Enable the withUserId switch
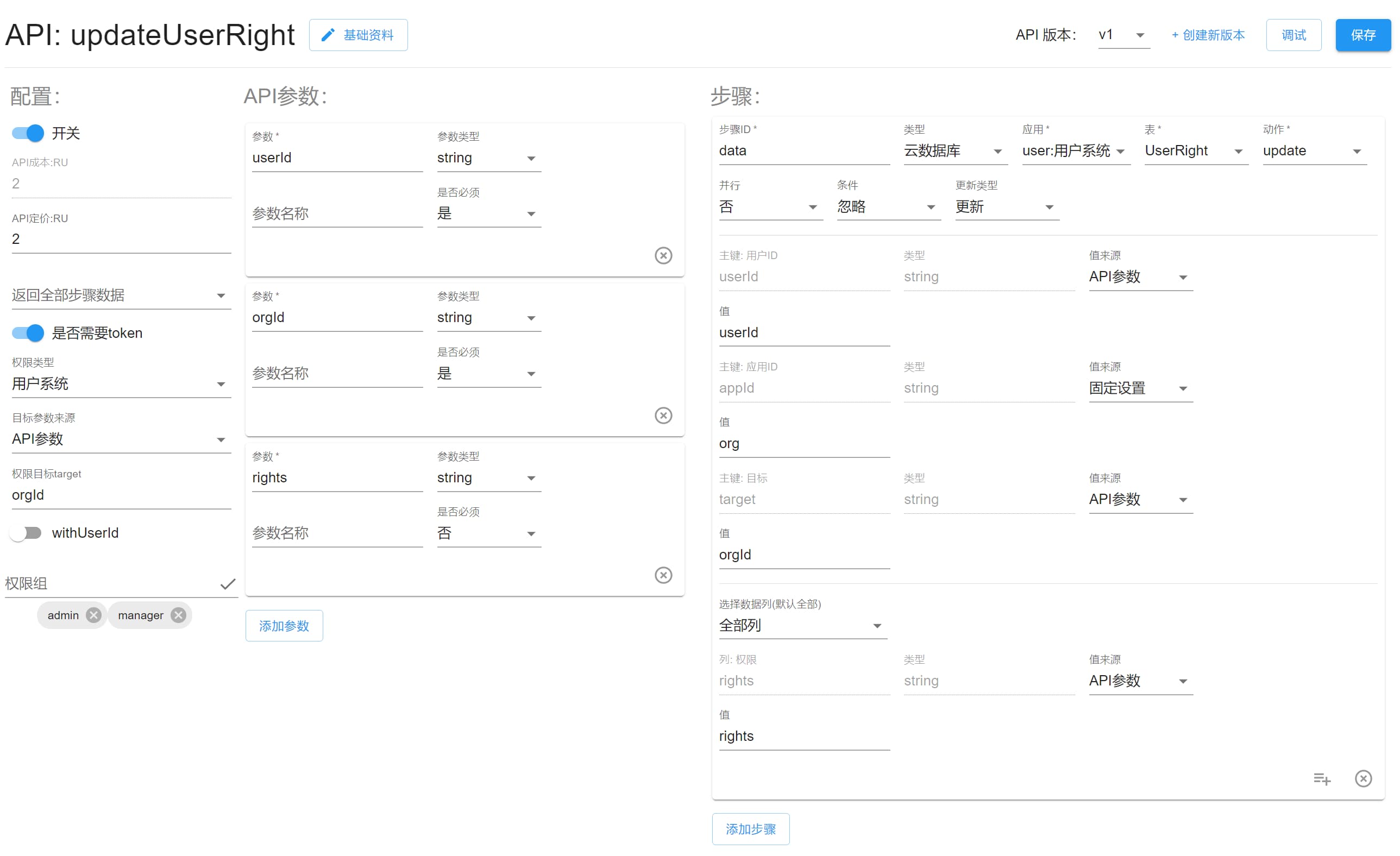Viewport: 1400px width, 856px height. (x=26, y=533)
